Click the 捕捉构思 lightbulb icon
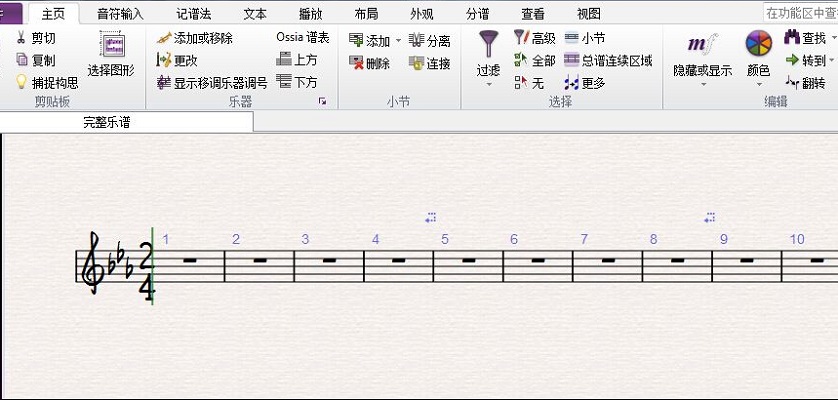The image size is (838, 400). (21, 82)
